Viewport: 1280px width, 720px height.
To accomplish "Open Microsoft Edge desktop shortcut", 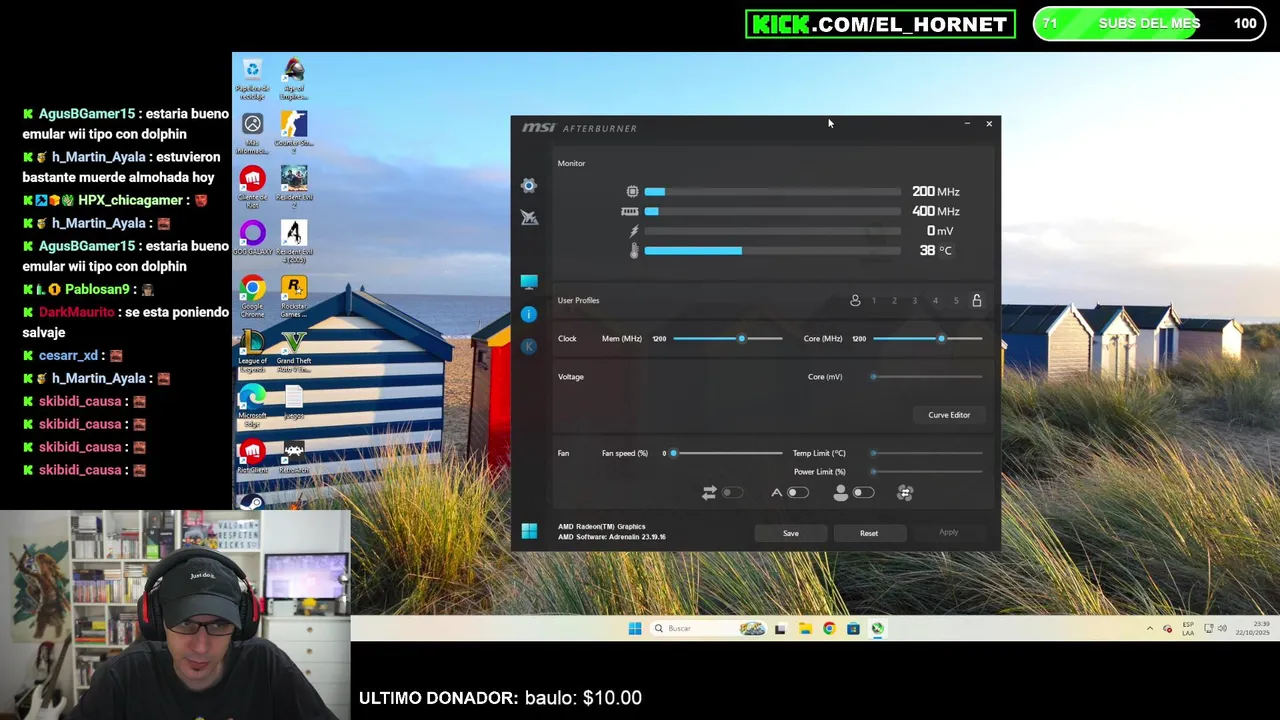I will (x=252, y=406).
